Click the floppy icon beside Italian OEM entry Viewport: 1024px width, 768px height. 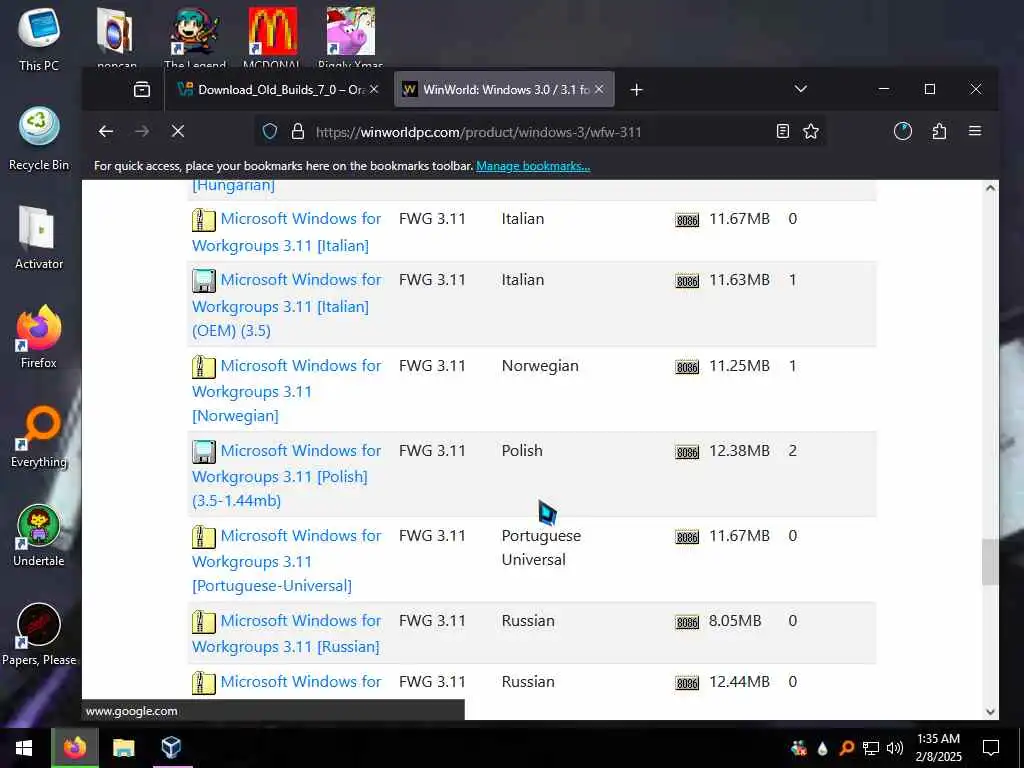coord(204,281)
